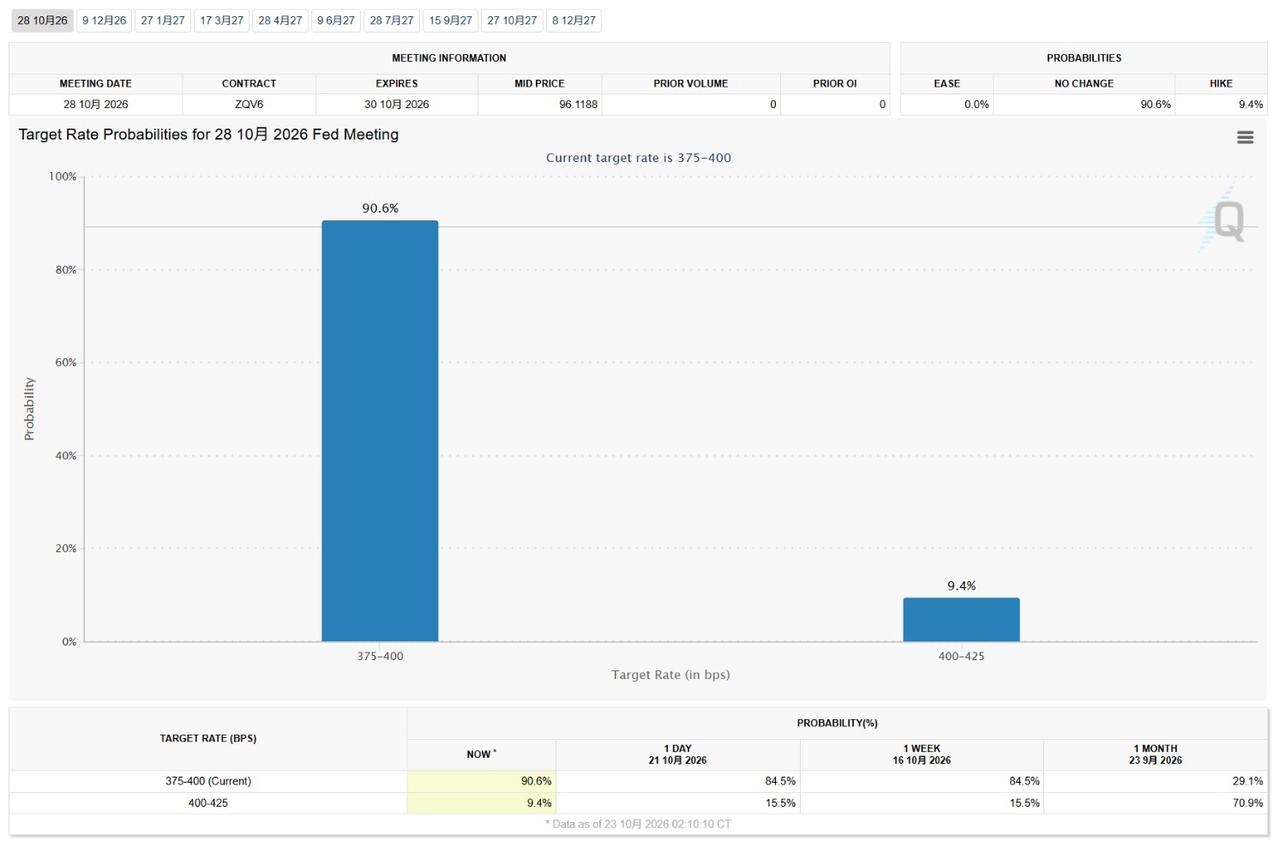Viewport: 1280px width, 847px height.
Task: Click the 90.6% data label above the bar
Action: [380, 208]
